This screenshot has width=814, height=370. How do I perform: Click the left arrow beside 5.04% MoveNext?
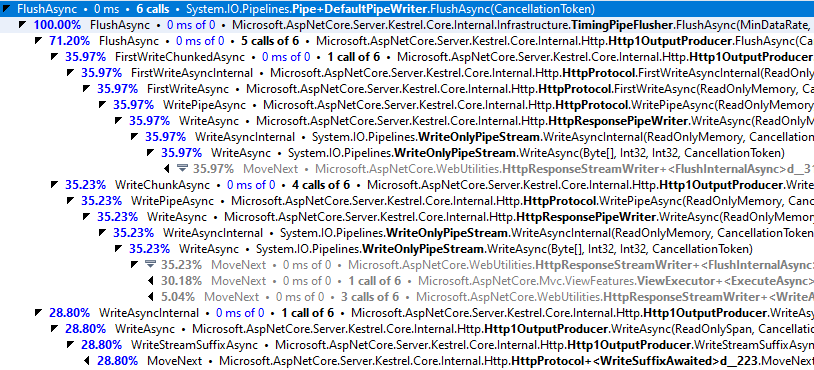(x=151, y=297)
